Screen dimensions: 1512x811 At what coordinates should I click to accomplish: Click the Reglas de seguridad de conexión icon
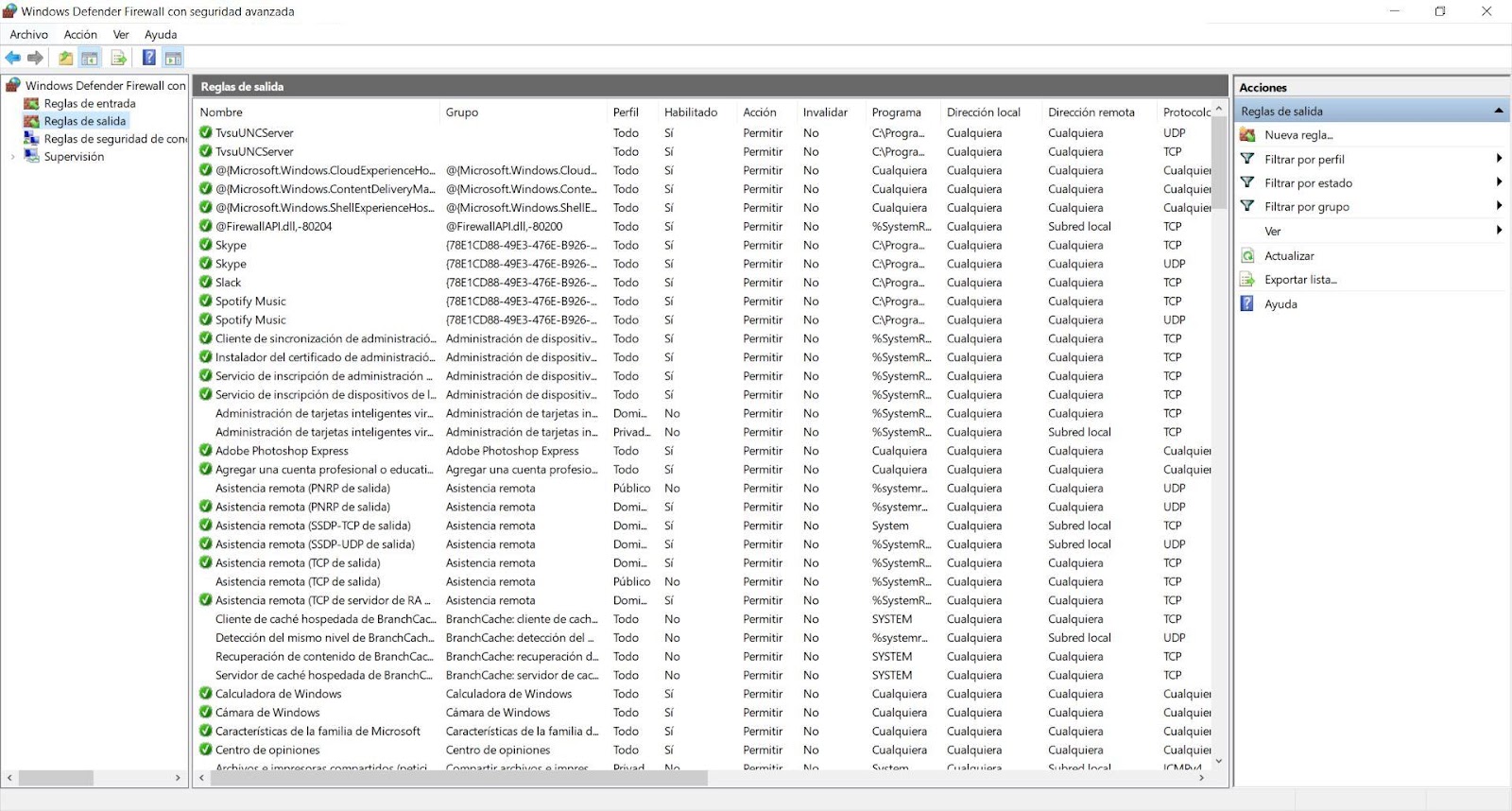[x=31, y=139]
